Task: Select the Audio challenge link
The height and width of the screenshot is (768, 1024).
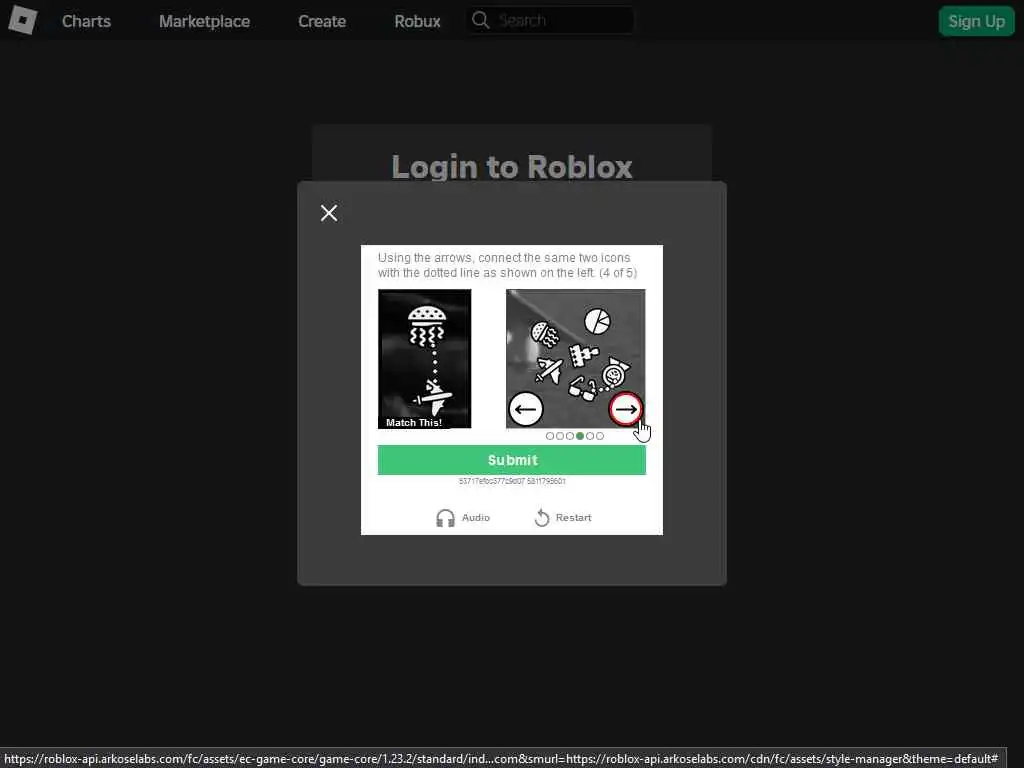Action: (x=475, y=517)
